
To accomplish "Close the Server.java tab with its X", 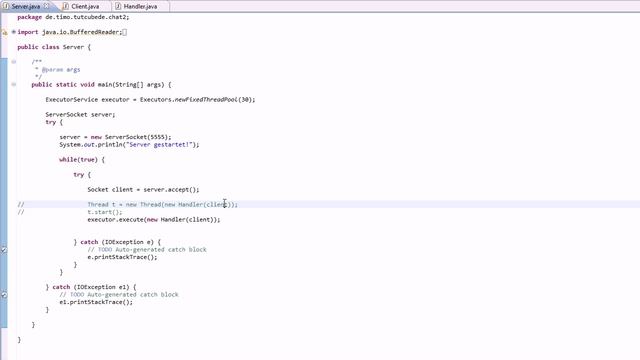I will pyautogui.click(x=46, y=6).
